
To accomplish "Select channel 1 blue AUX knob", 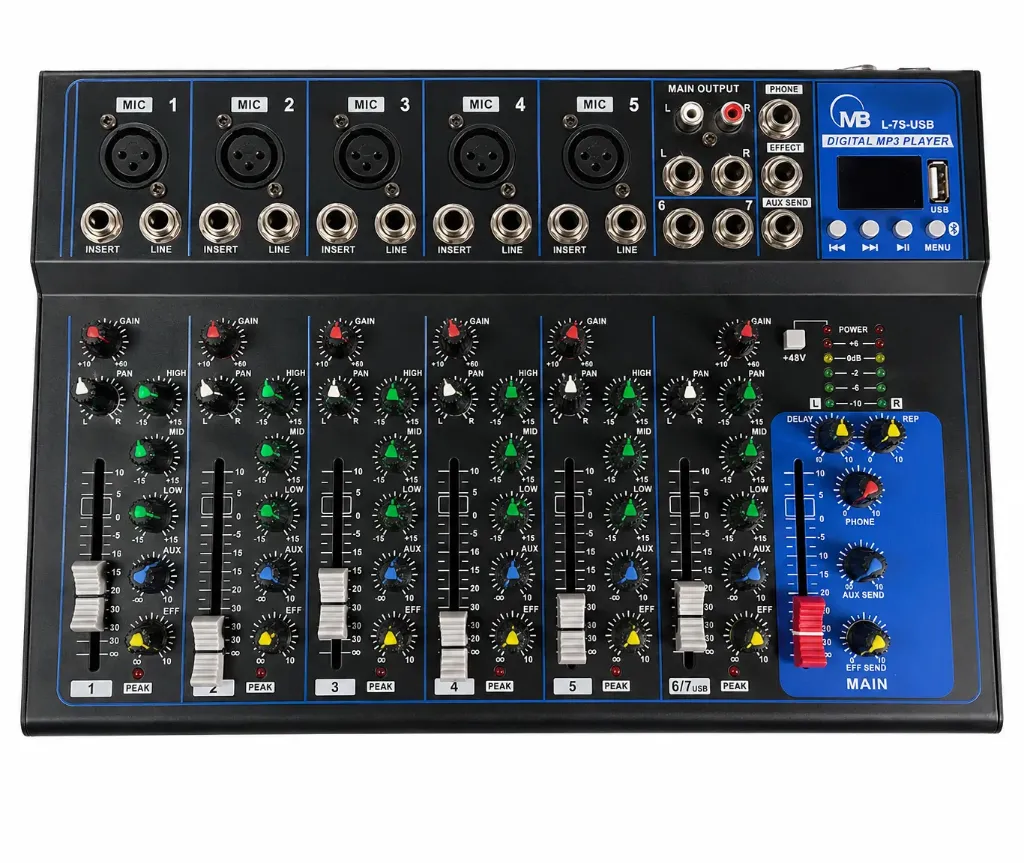I will pyautogui.click(x=152, y=574).
